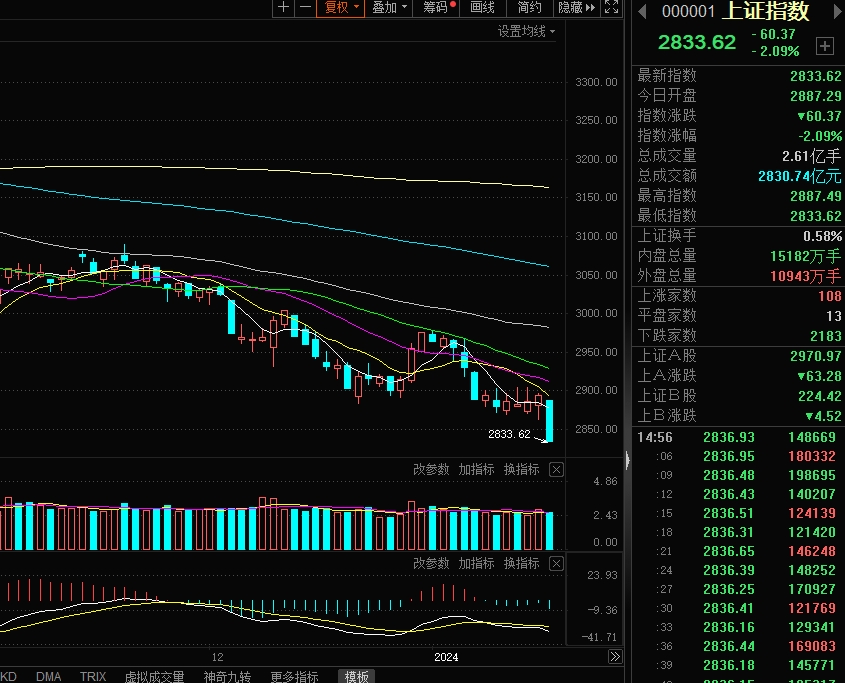
Task: Click 改参数 in MACD indicator panel
Action: pos(431,563)
